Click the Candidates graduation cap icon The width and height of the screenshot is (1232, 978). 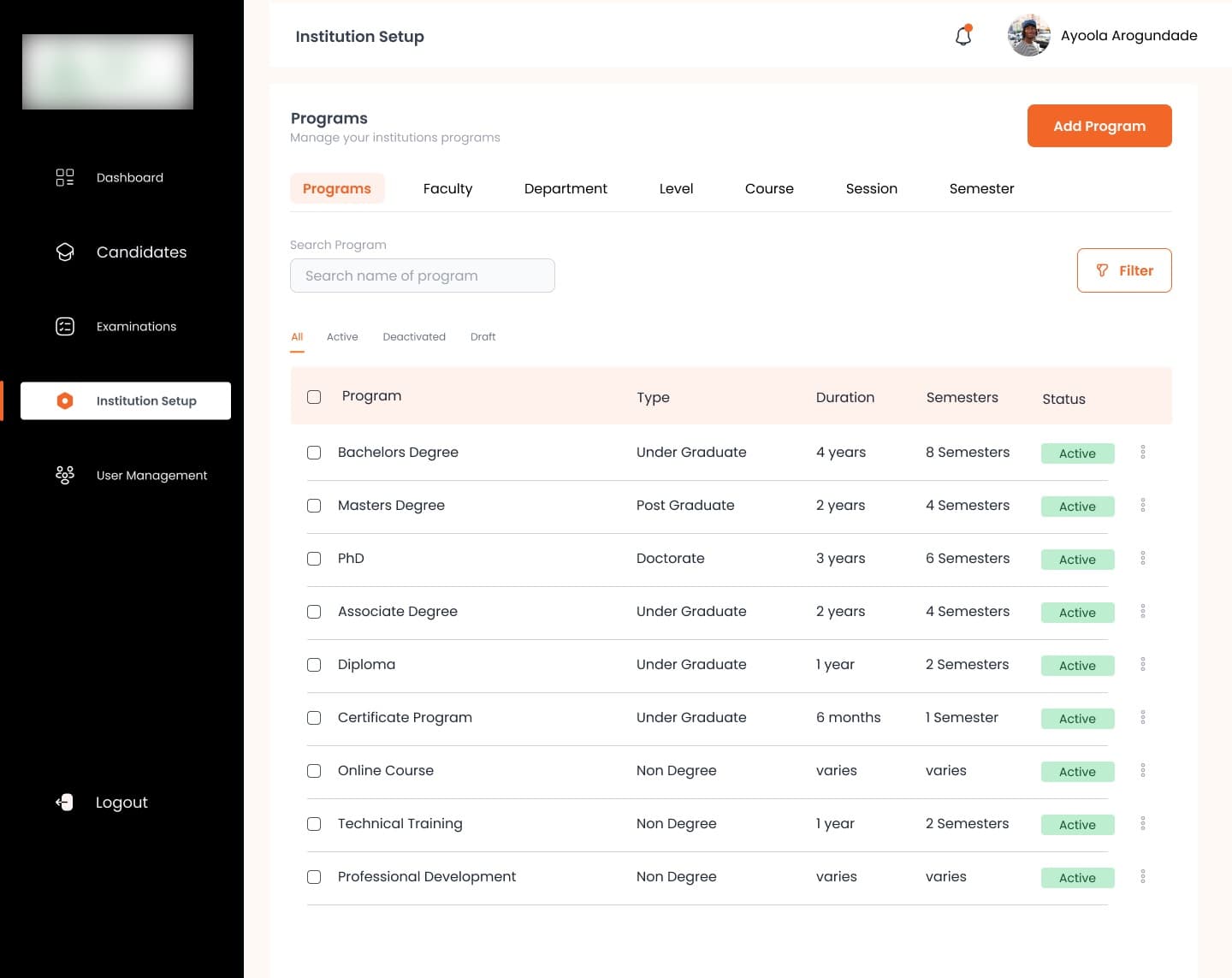pyautogui.click(x=65, y=252)
